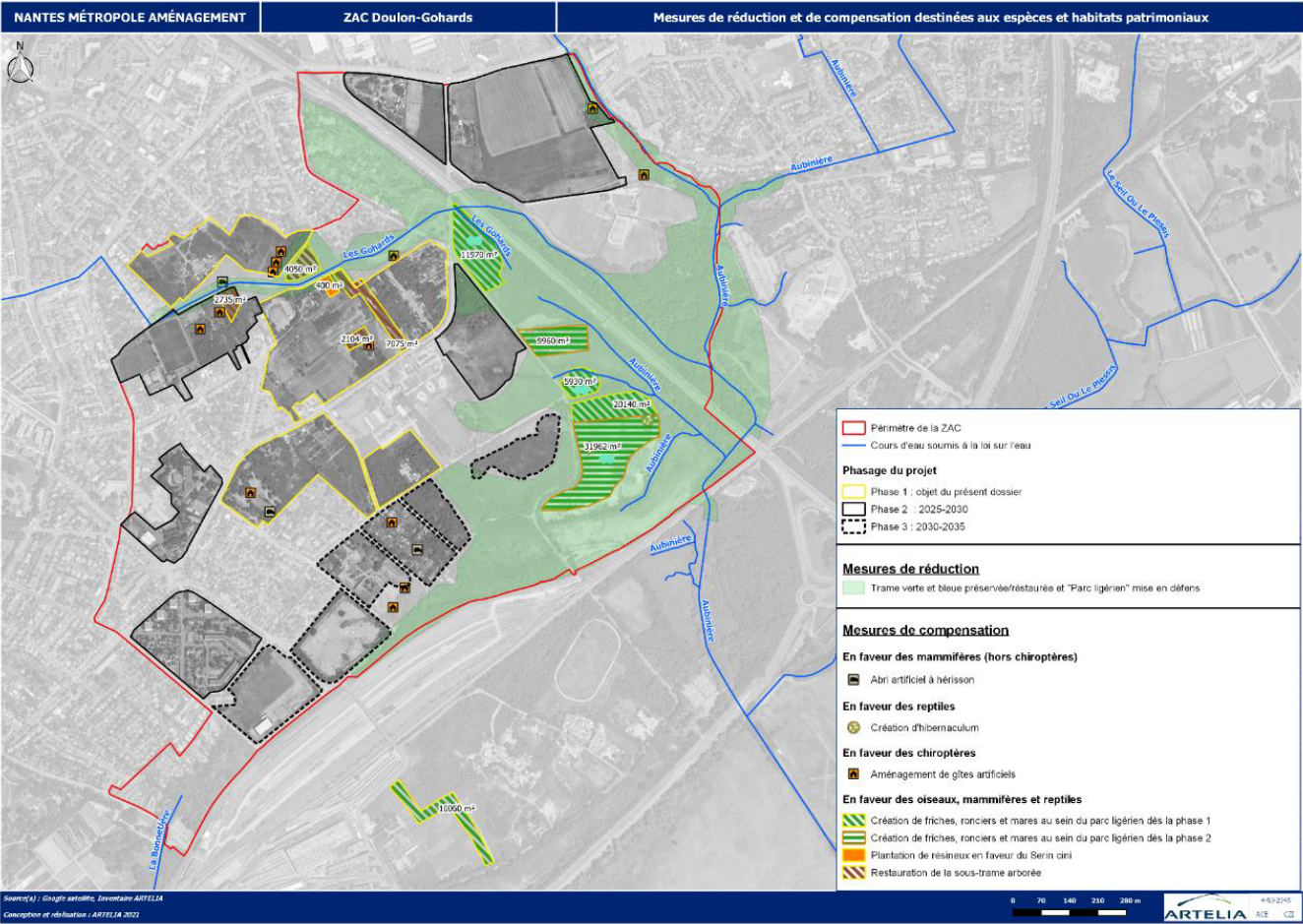This screenshot has width=1303, height=924.
Task: Click the 4050 m² area label
Action: pos(300,269)
